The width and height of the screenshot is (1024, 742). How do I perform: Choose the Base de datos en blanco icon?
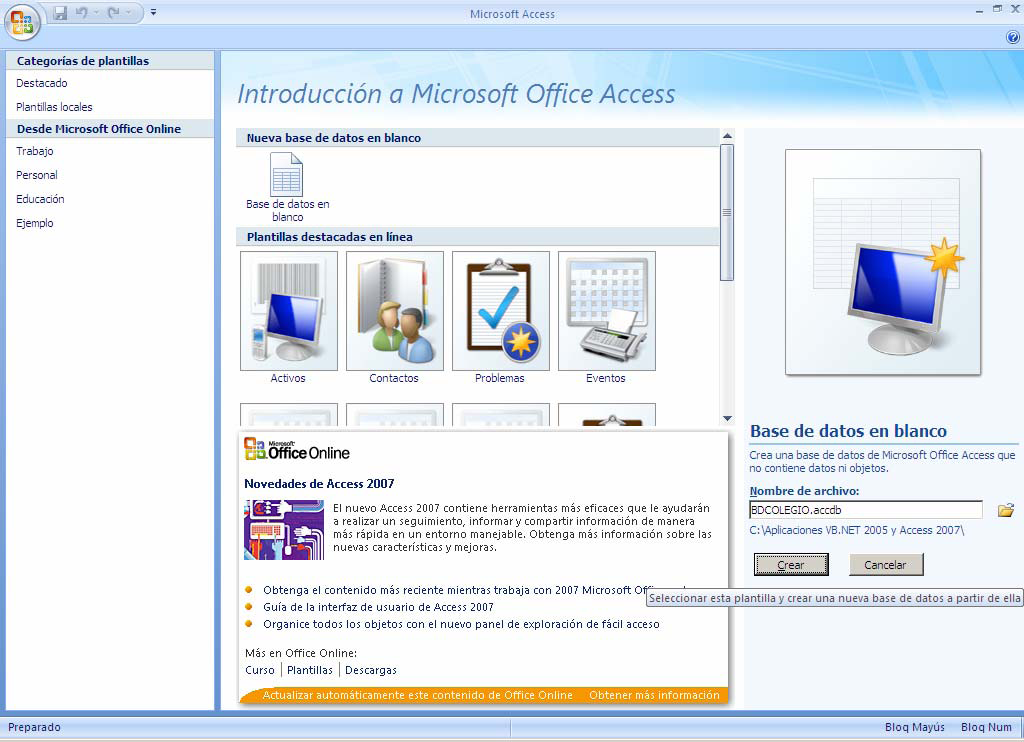point(287,187)
